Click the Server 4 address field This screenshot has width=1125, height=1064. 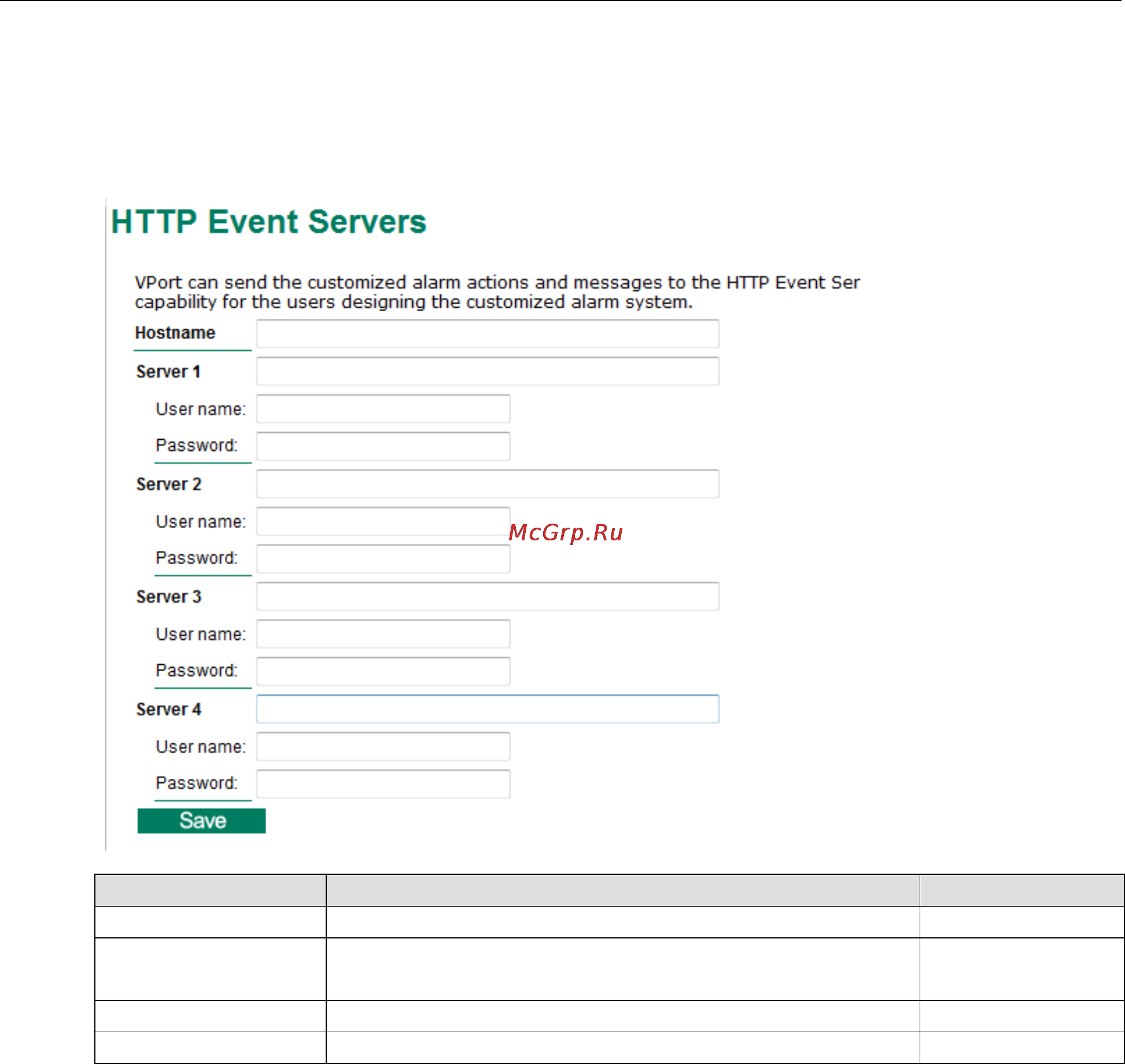click(x=488, y=709)
